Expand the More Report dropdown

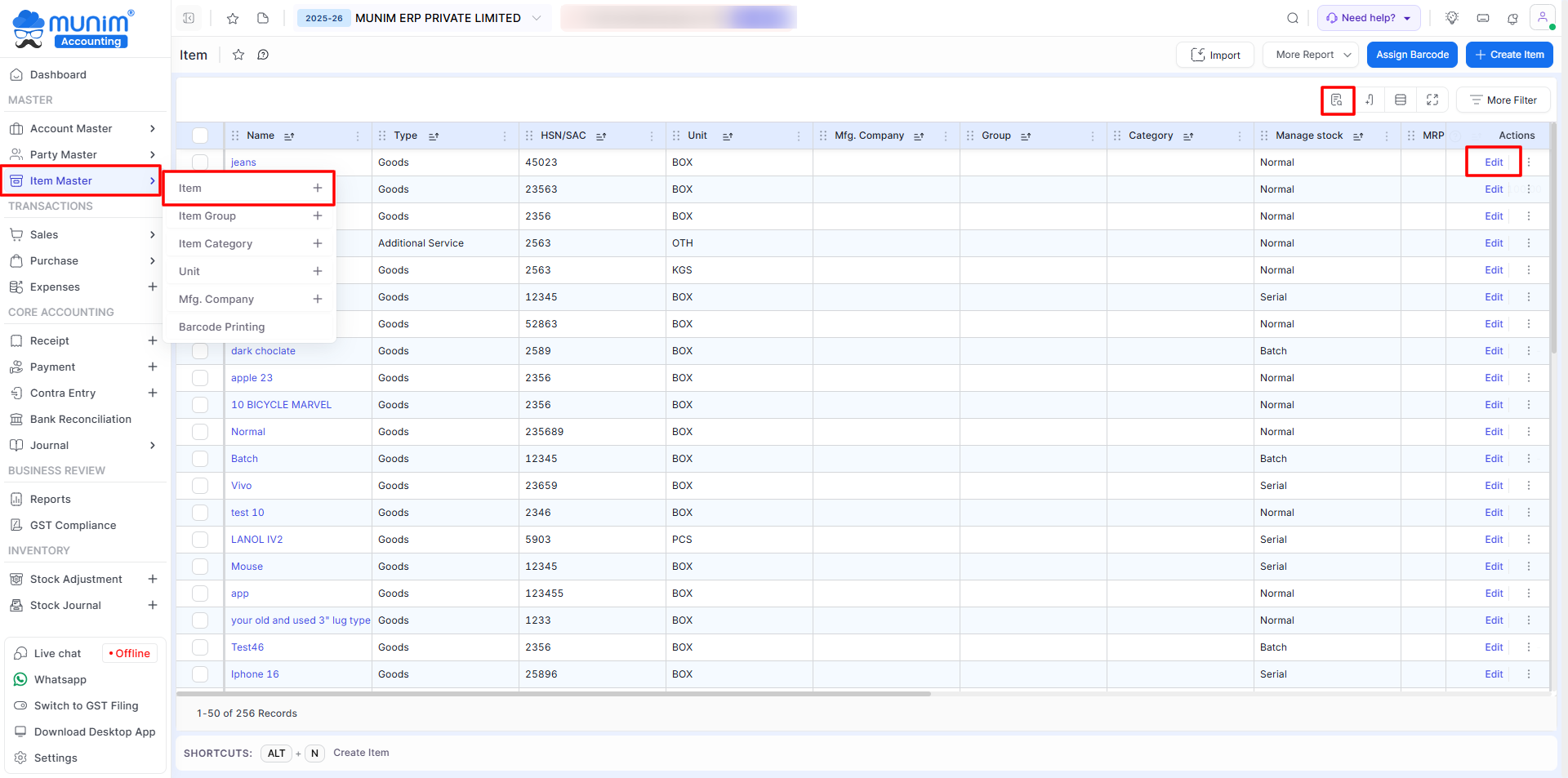point(1311,55)
